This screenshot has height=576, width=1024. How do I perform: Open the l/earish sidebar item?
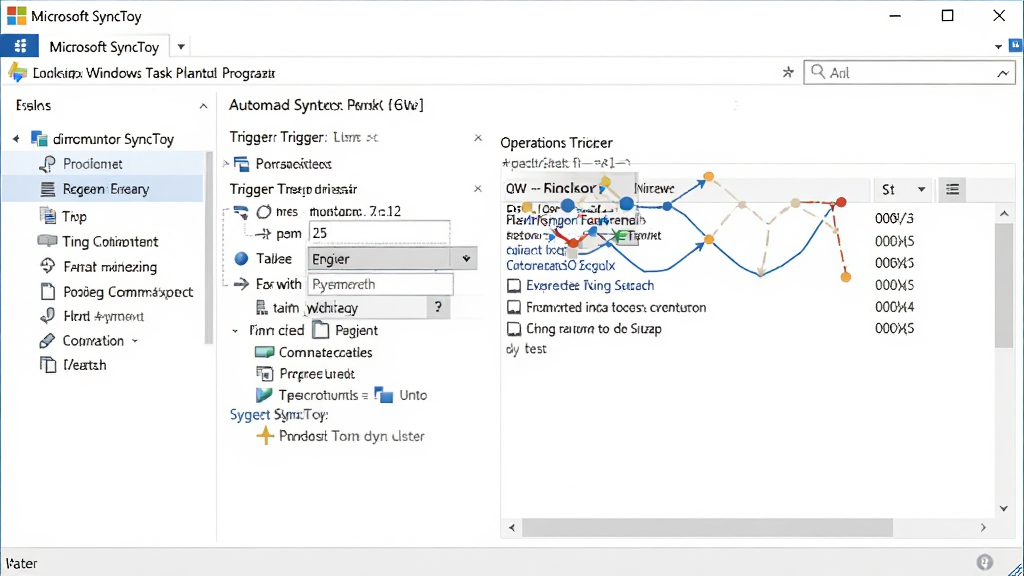(73, 365)
